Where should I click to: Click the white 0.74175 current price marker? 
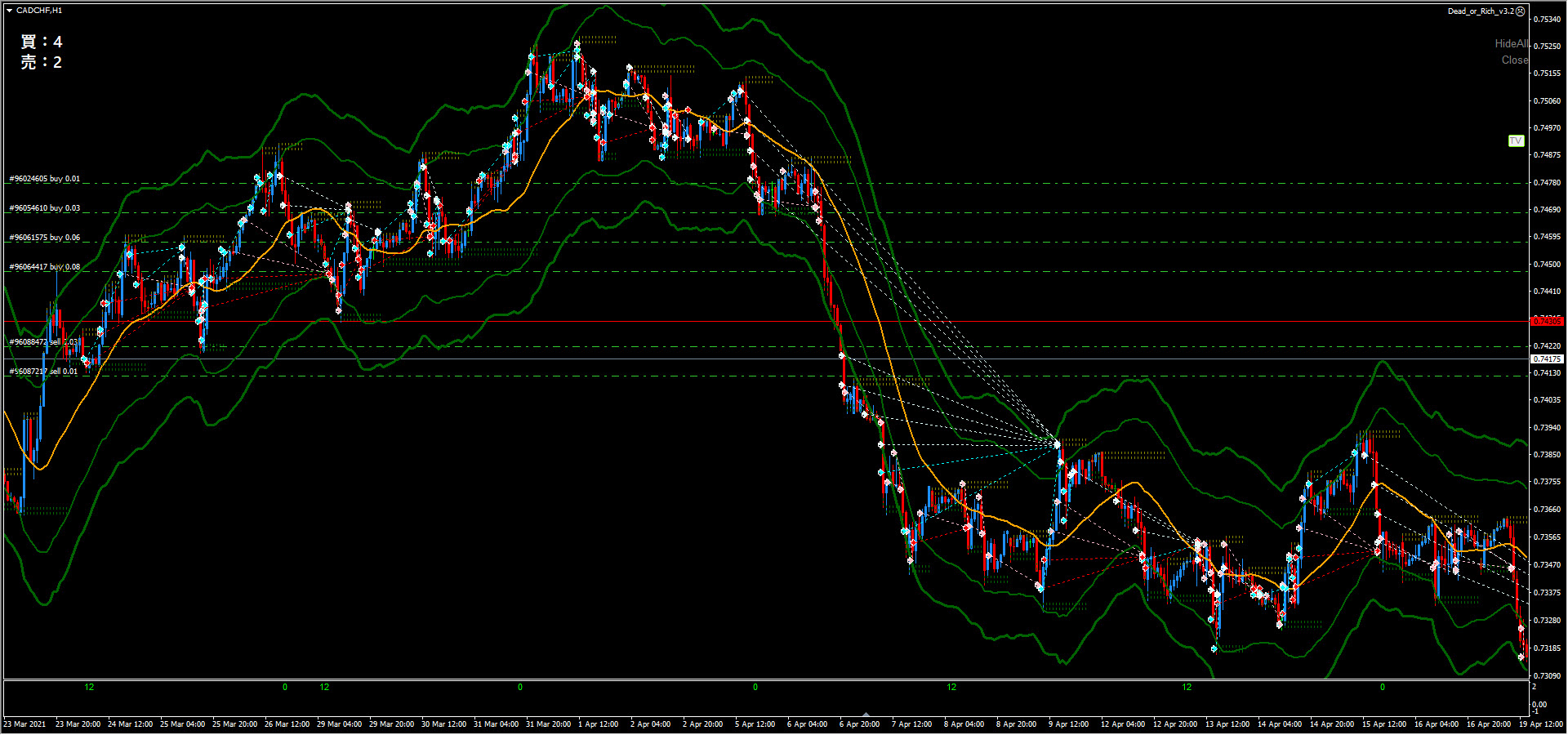point(1547,359)
